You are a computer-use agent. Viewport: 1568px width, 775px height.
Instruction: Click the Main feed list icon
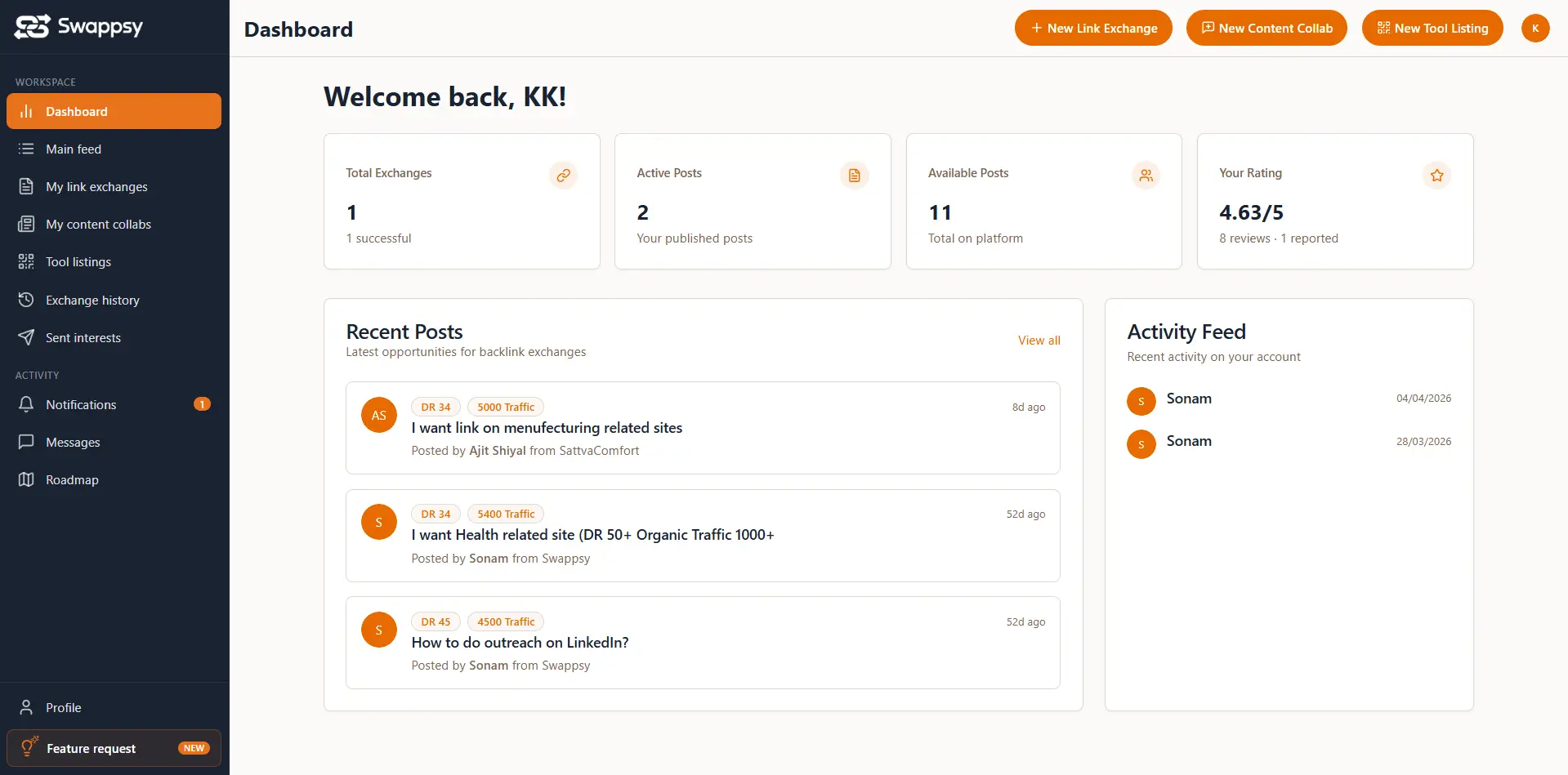pyautogui.click(x=26, y=149)
